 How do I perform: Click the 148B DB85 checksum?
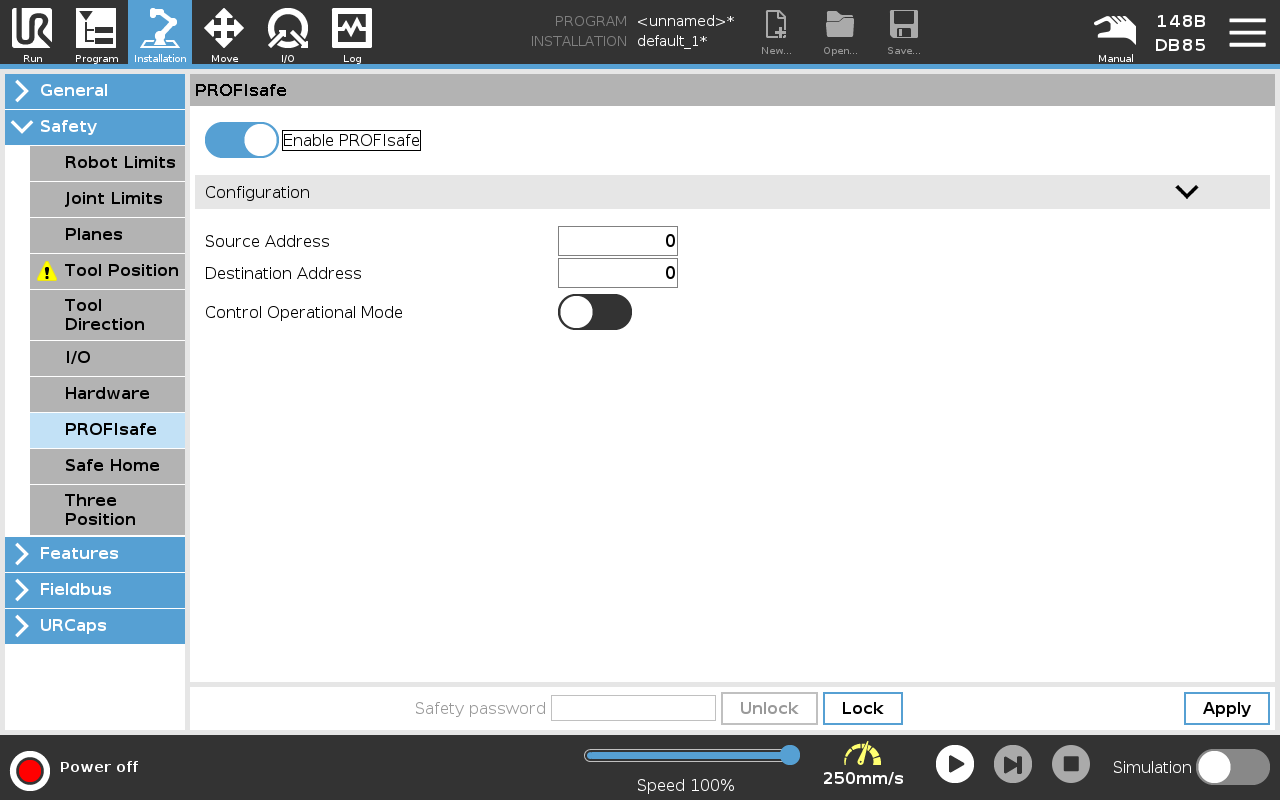(1180, 33)
